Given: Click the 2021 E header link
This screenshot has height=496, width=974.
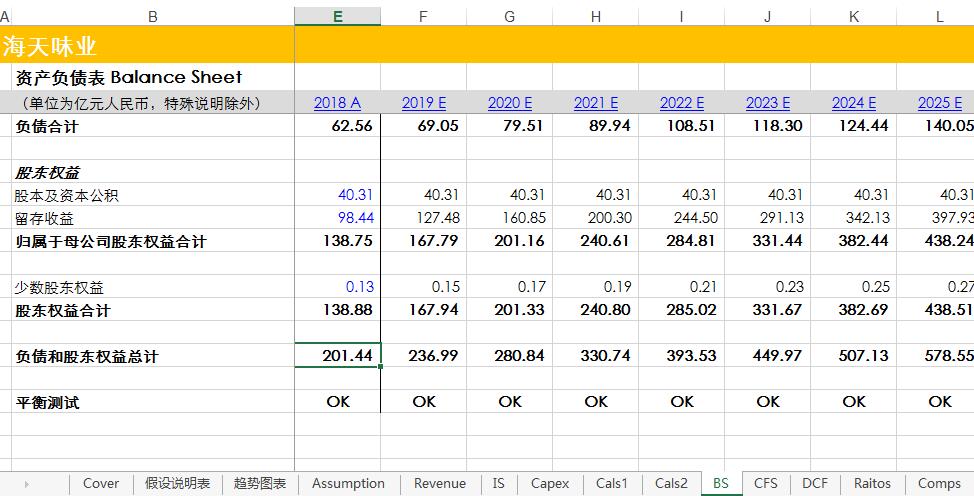Looking at the screenshot, I should tap(596, 103).
